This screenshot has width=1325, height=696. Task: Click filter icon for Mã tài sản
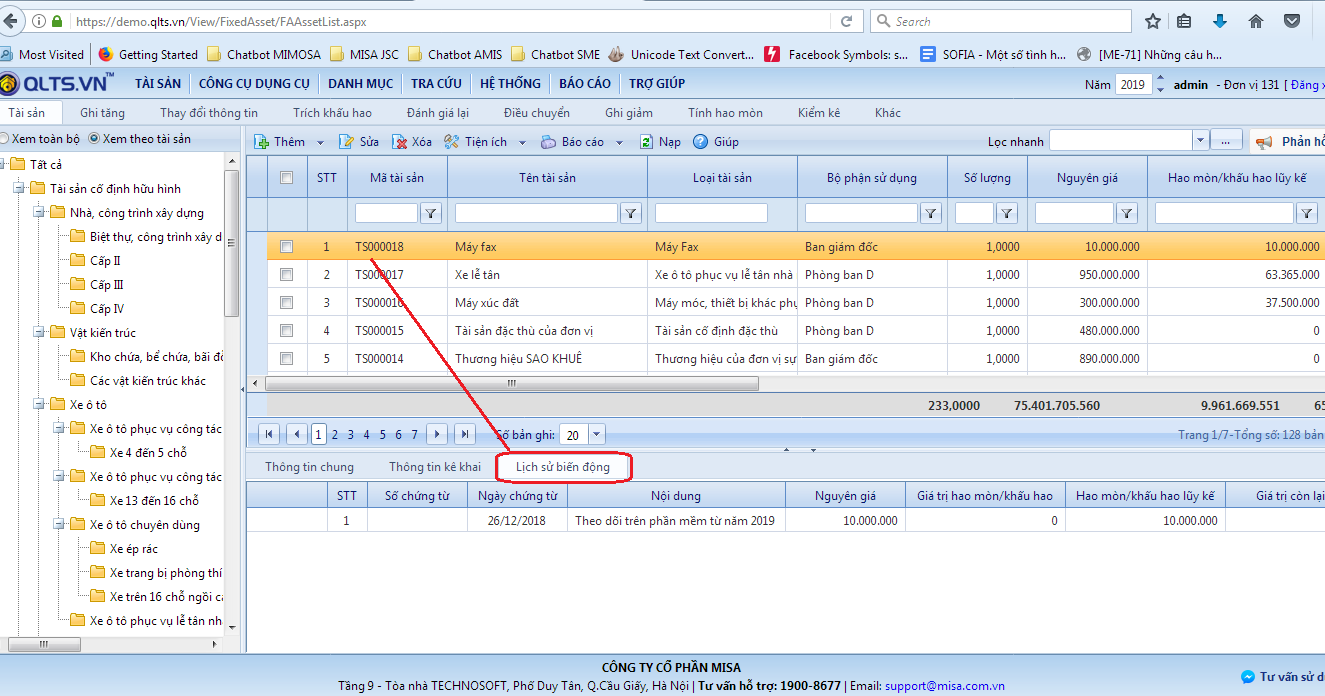(x=430, y=213)
